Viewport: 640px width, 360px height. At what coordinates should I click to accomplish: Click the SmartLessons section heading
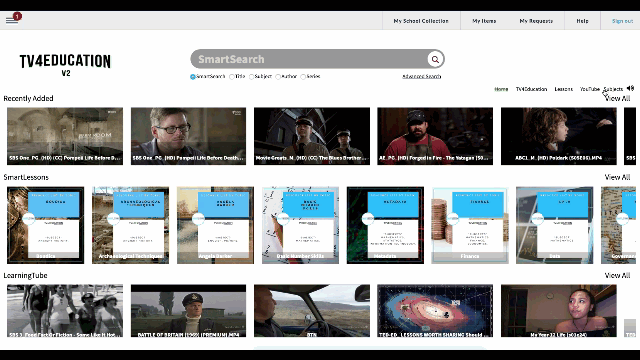coord(26,177)
